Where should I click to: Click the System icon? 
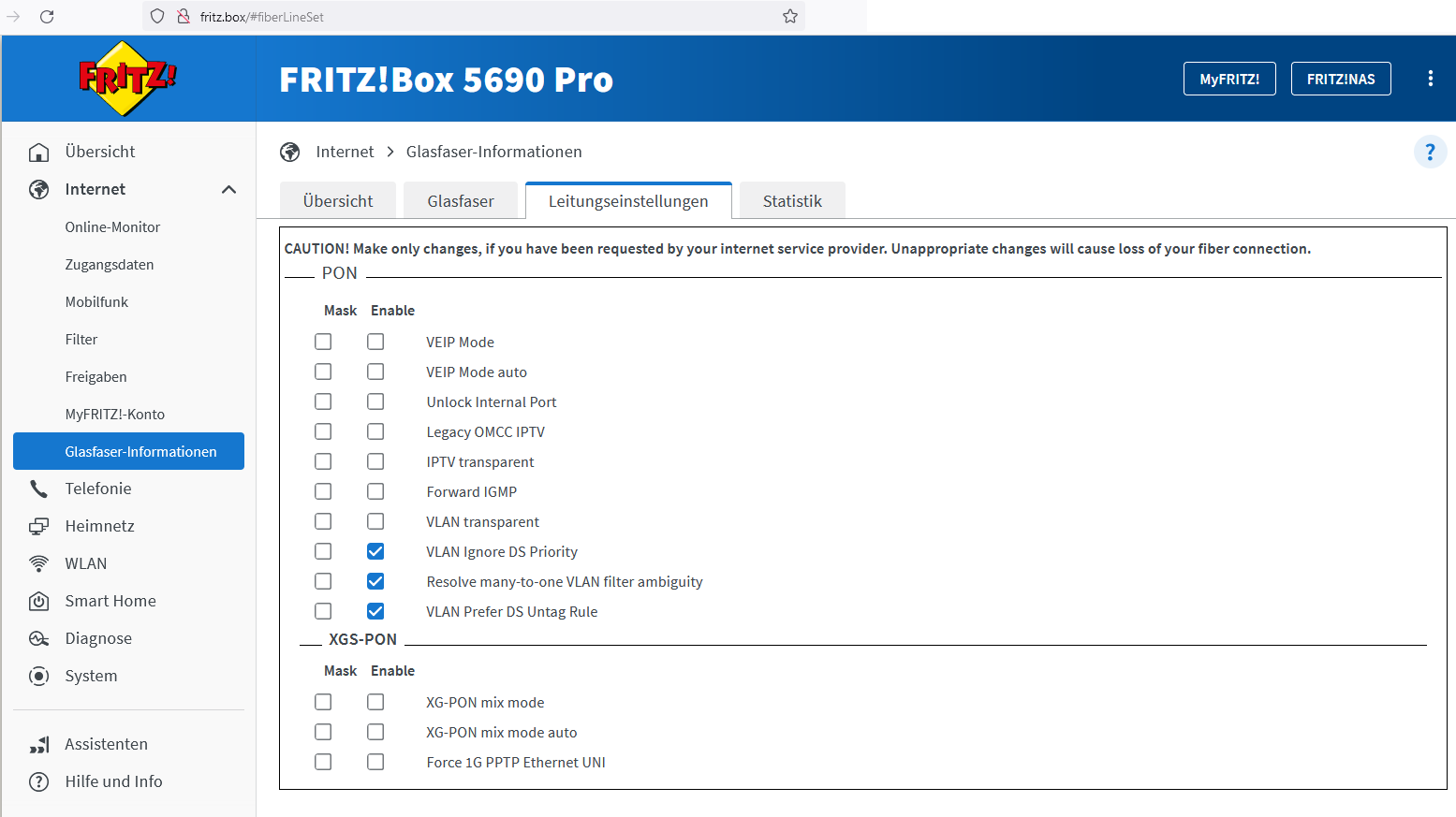[x=39, y=676]
